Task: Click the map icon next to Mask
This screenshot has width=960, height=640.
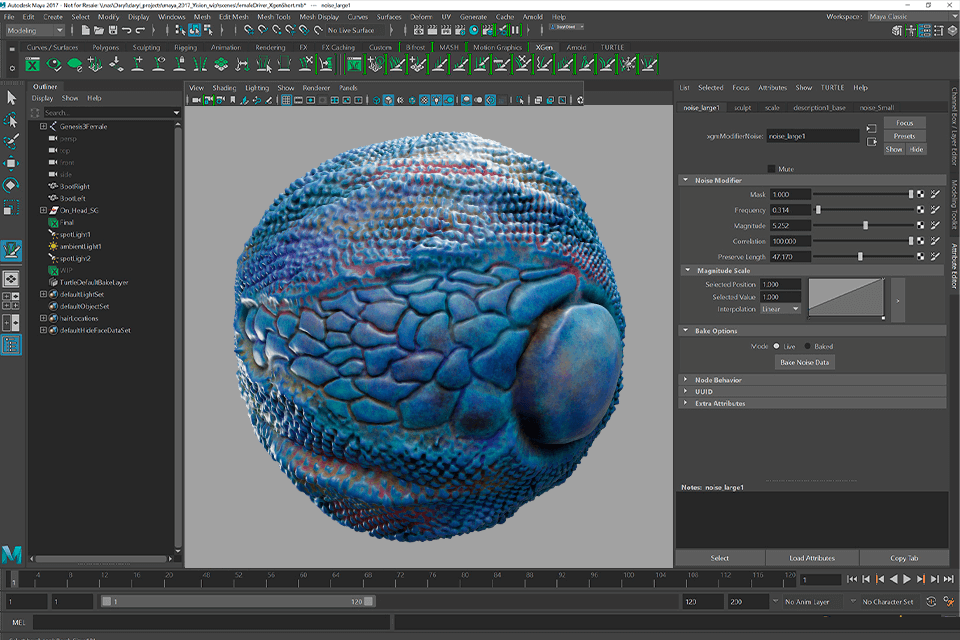Action: point(921,194)
